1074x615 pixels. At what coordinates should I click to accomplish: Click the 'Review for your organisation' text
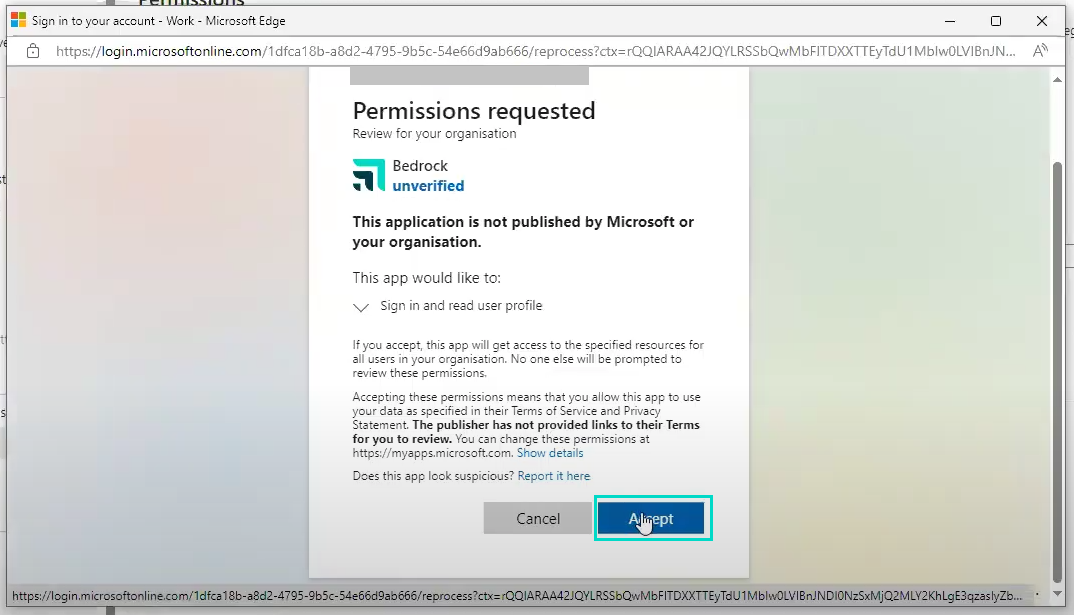(x=434, y=134)
